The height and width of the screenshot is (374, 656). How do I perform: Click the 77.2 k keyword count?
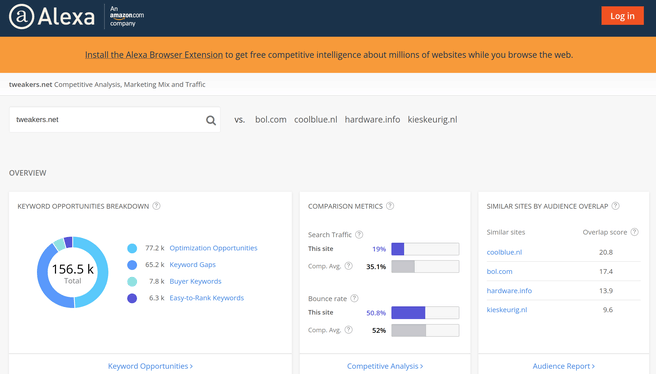pos(154,248)
